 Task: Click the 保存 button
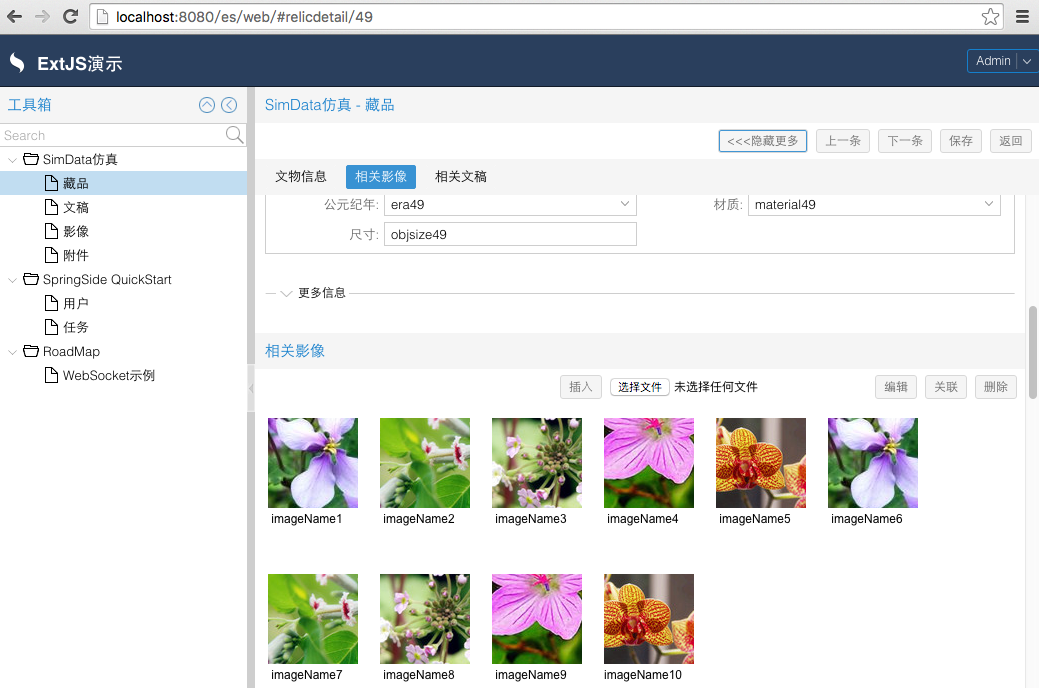961,141
